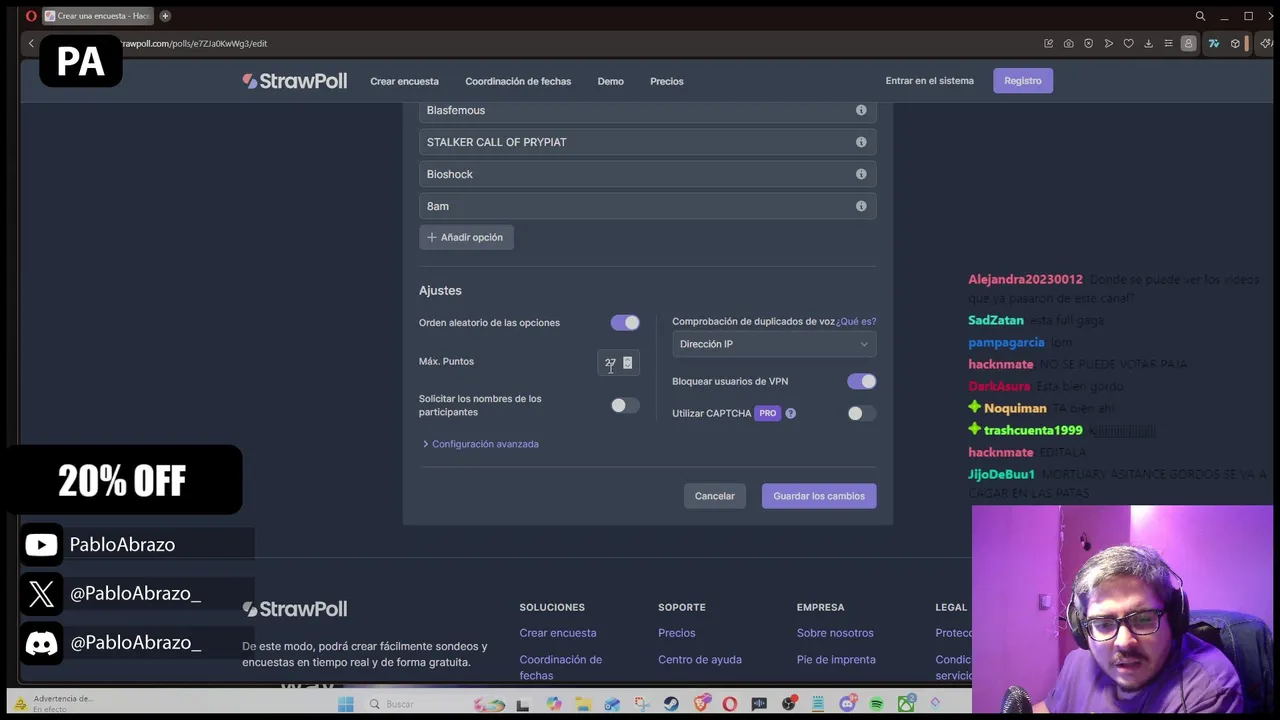The image size is (1280, 720).
Task: Open Brave browser from the taskbar
Action: point(702,704)
